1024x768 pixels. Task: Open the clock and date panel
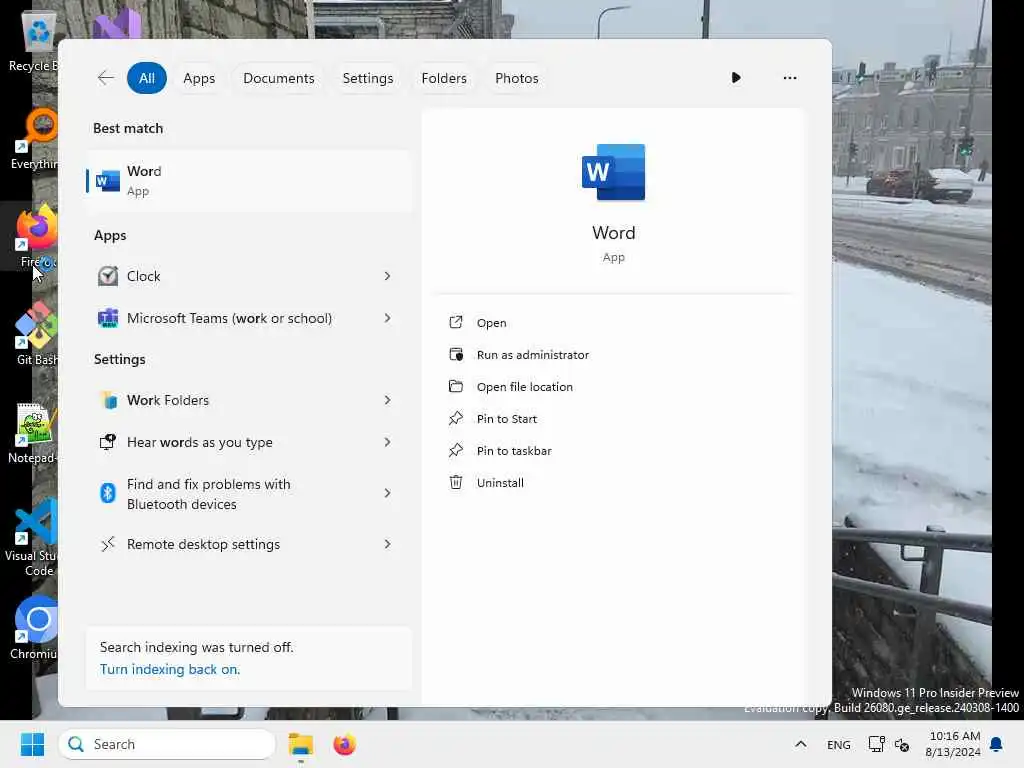click(x=953, y=744)
